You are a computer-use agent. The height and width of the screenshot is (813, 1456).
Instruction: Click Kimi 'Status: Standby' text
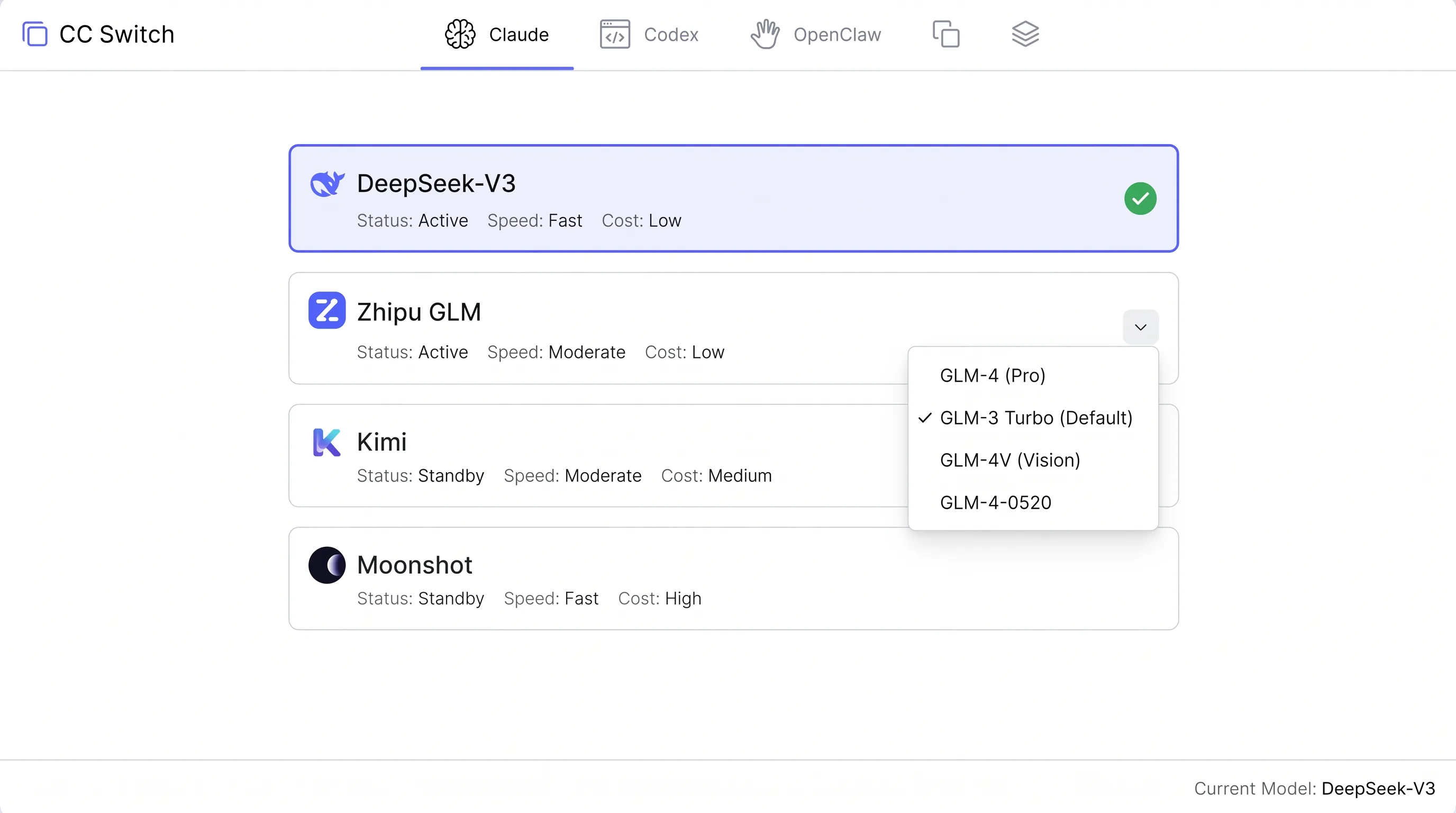coord(421,475)
